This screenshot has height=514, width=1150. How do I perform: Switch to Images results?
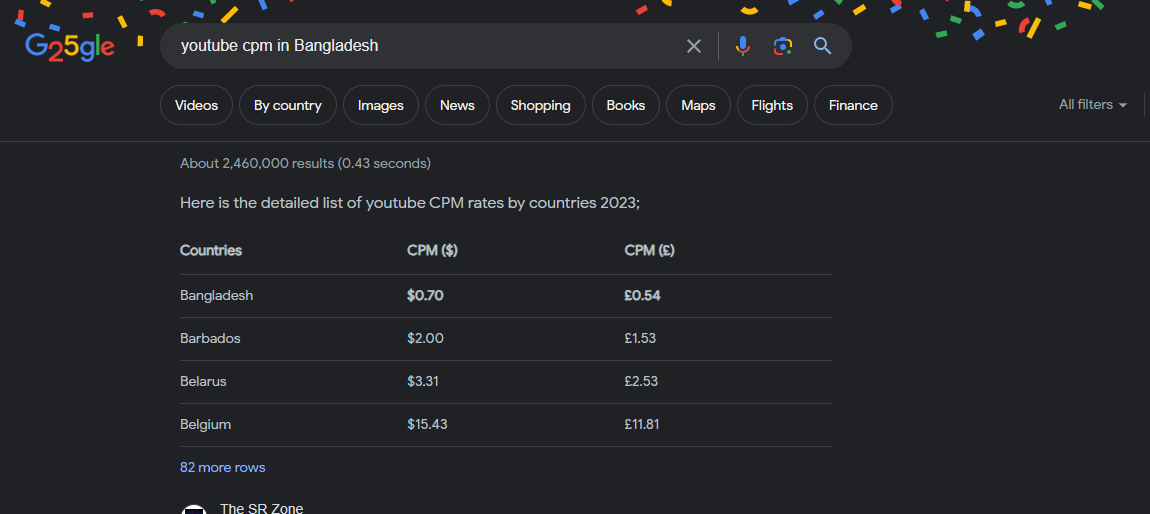click(381, 105)
